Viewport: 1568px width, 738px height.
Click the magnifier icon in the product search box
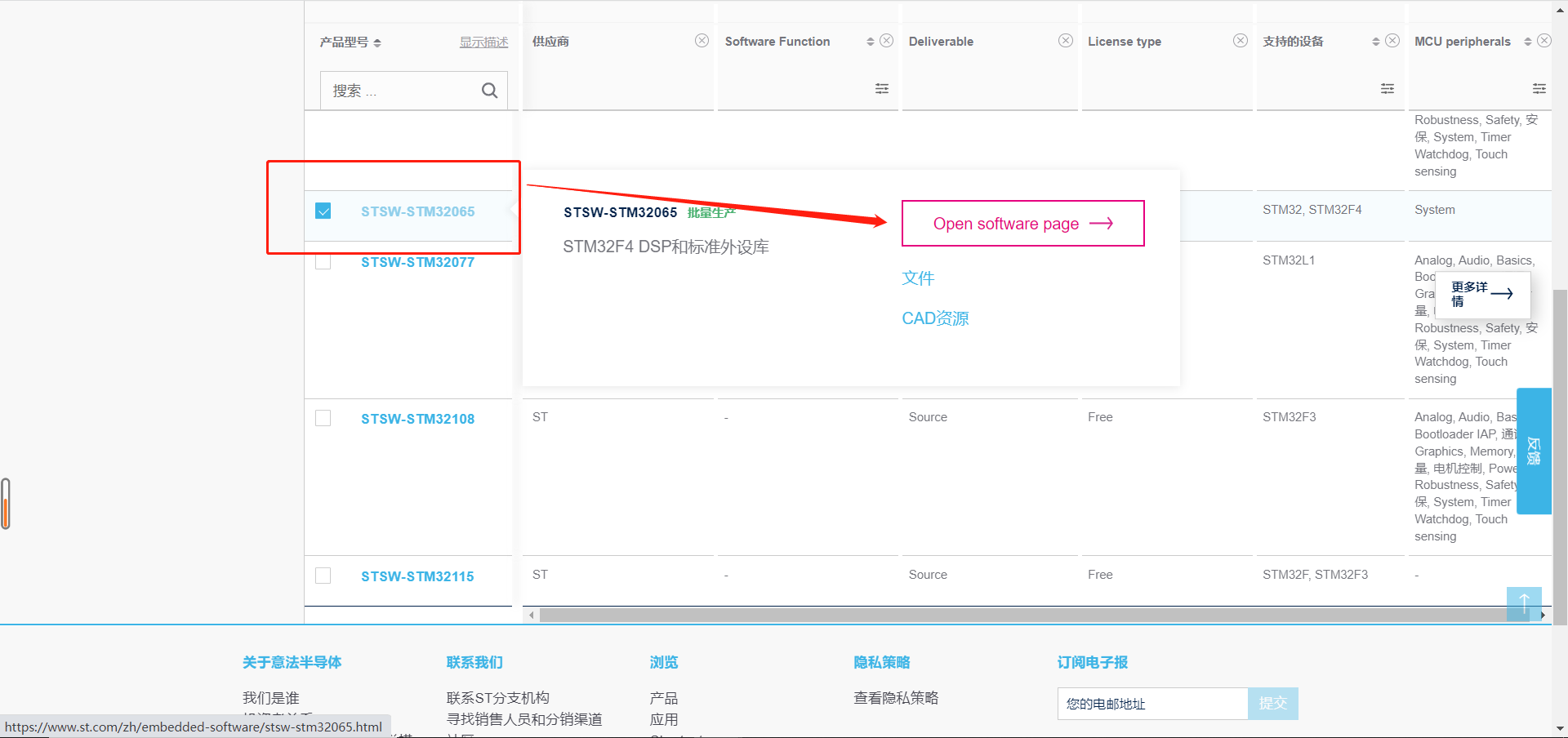pyautogui.click(x=489, y=91)
